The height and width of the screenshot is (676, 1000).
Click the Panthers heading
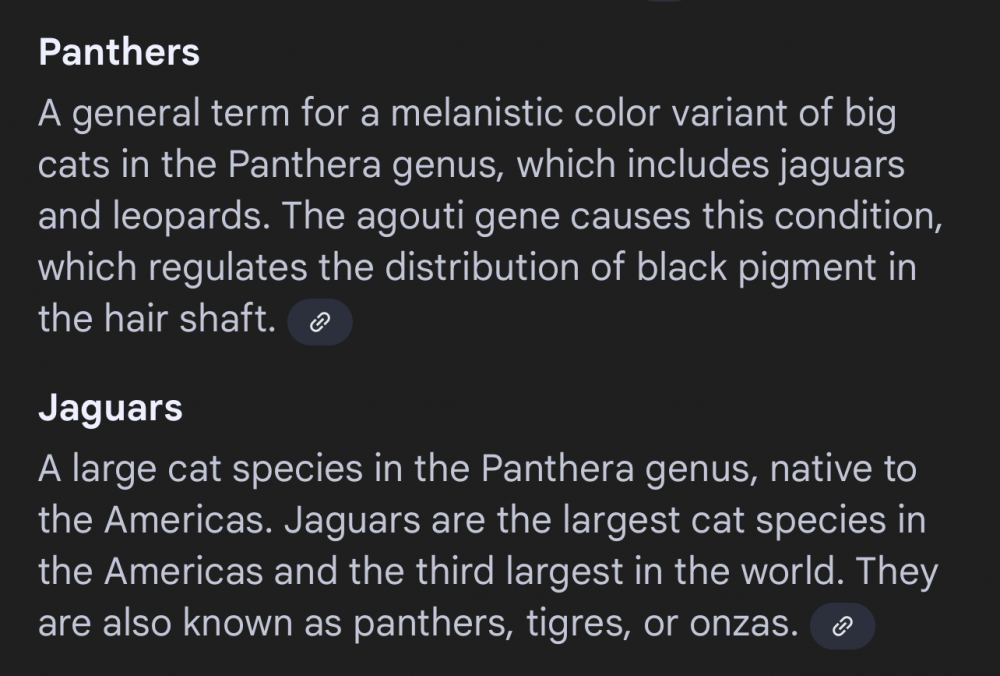tap(119, 52)
